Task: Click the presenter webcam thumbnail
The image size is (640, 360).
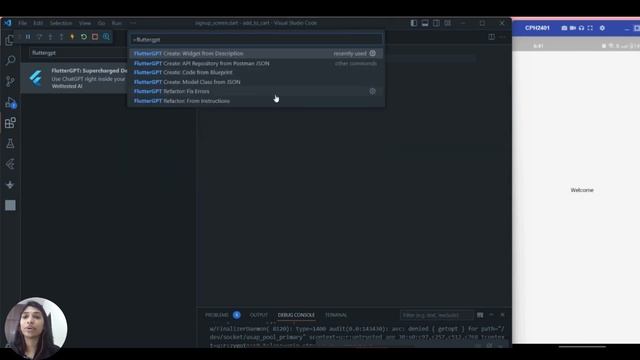Action: (x=36, y=328)
